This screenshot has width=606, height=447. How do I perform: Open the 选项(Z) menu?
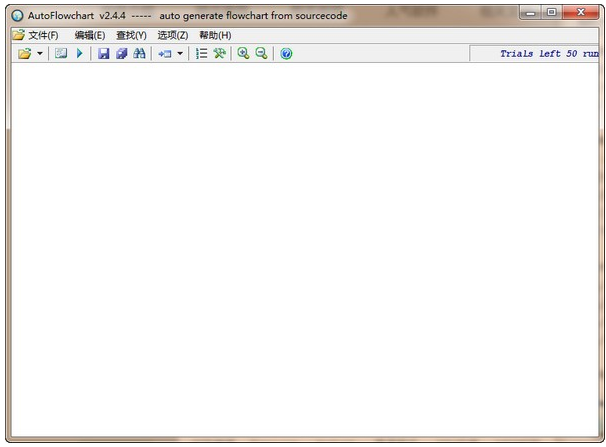(x=172, y=35)
